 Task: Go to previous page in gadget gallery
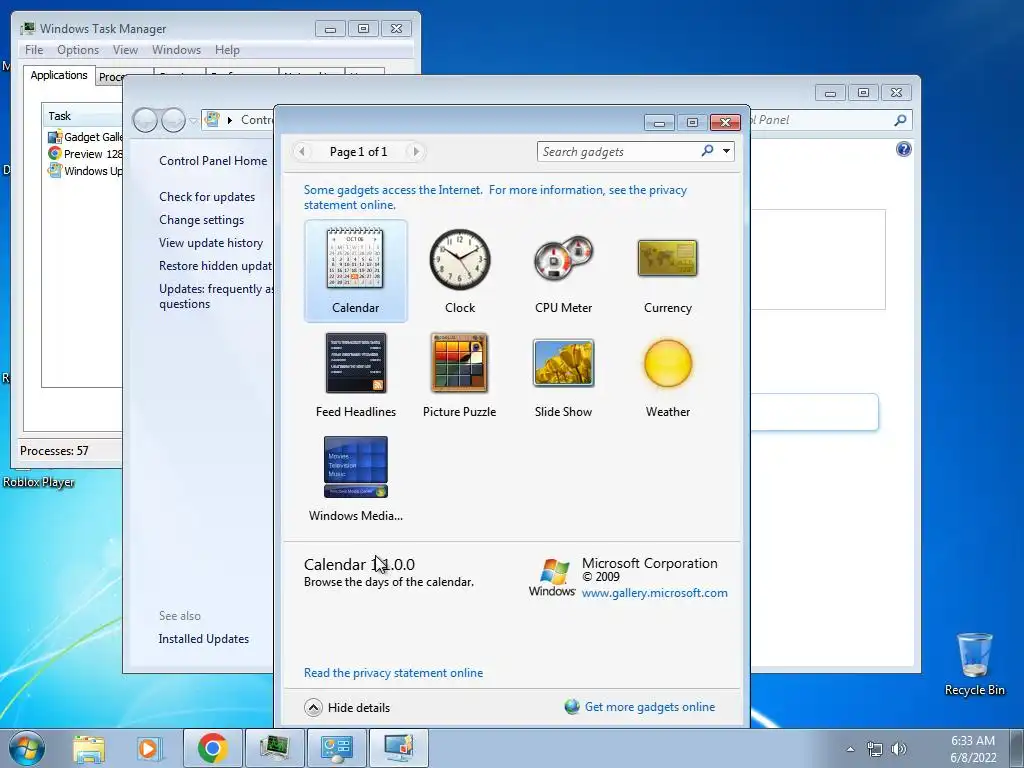(x=302, y=152)
